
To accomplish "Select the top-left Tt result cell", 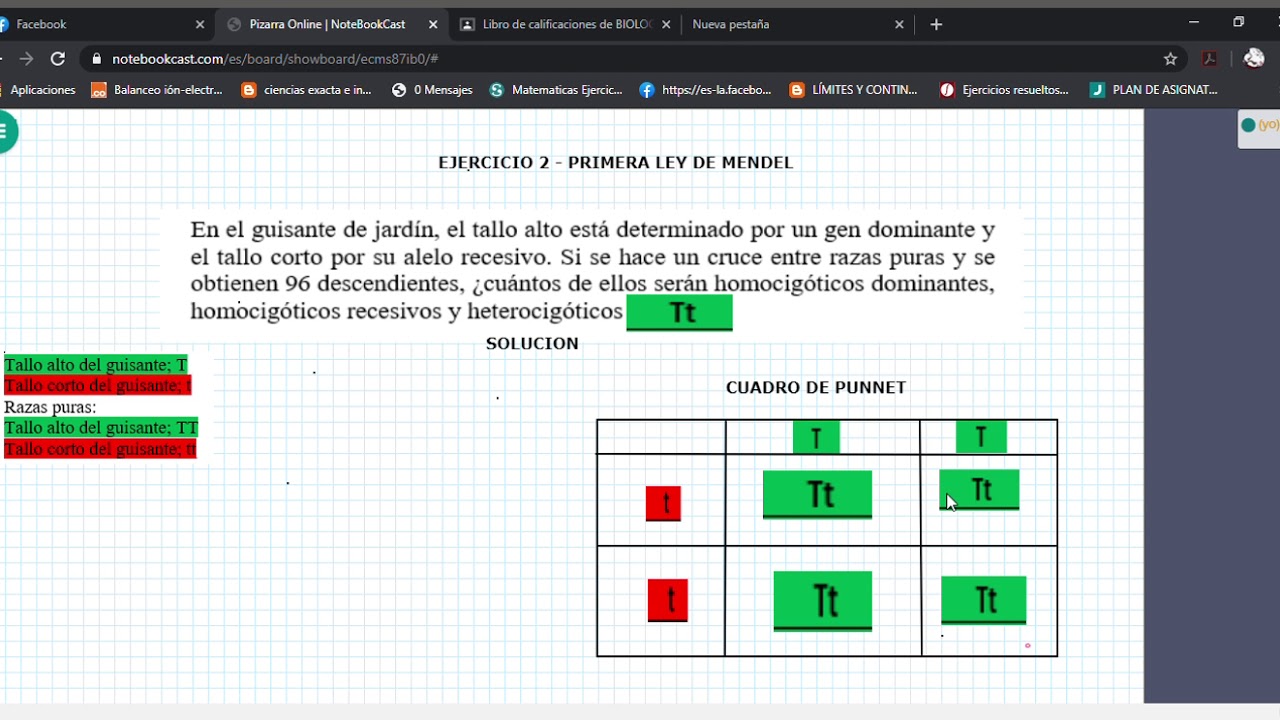I will click(x=817, y=495).
